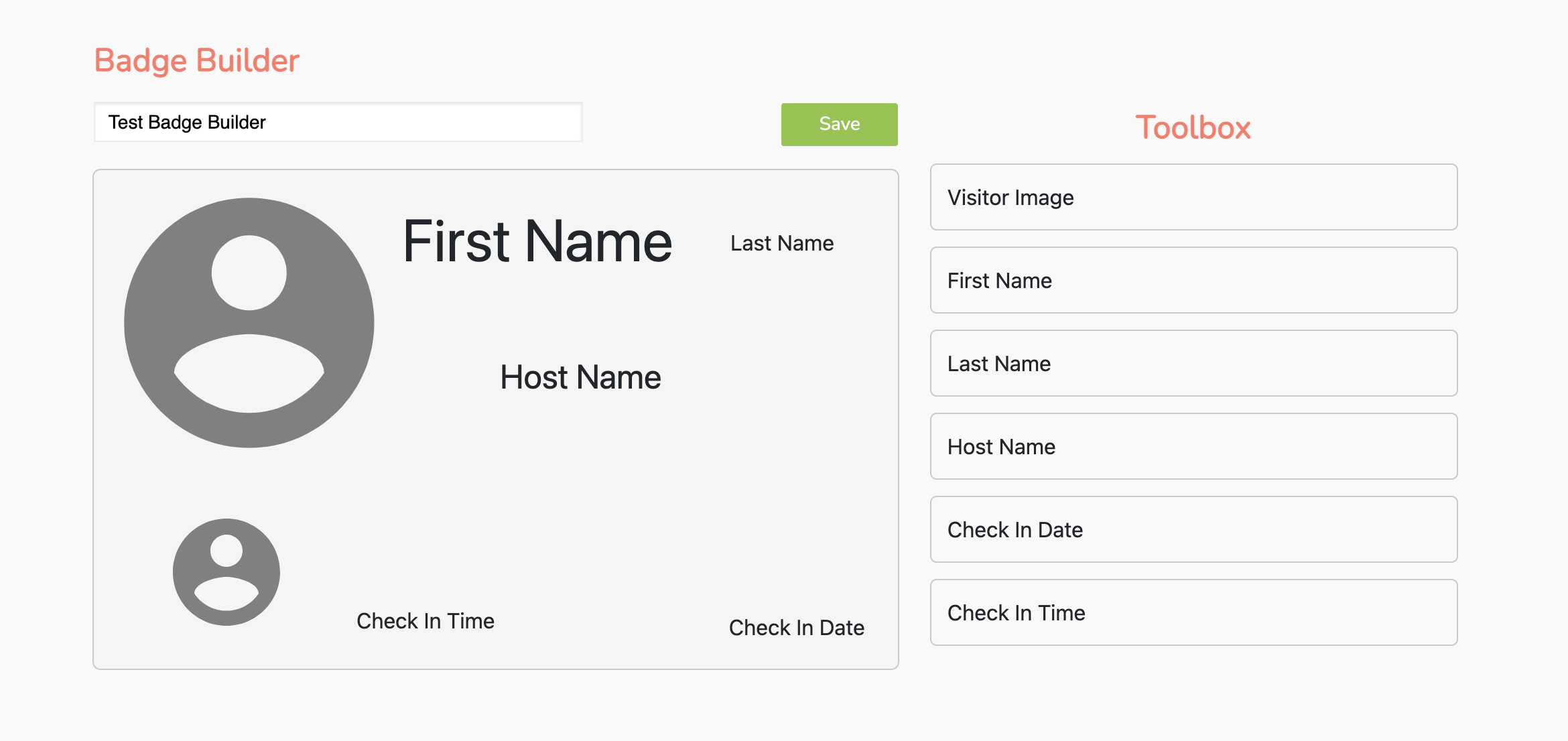The height and width of the screenshot is (741, 1568).
Task: Select First Name in the Toolbox
Action: [1193, 281]
